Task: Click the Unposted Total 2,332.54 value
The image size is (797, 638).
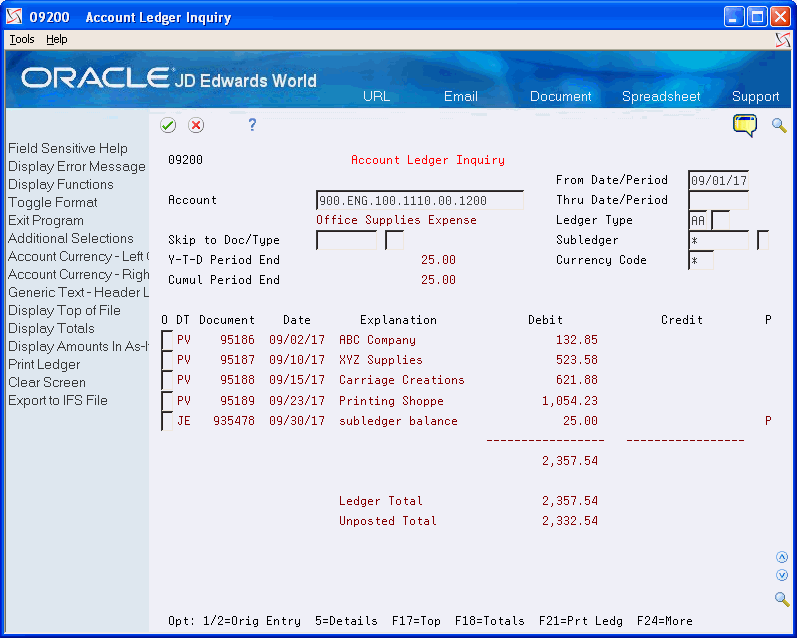Action: pyautogui.click(x=569, y=521)
